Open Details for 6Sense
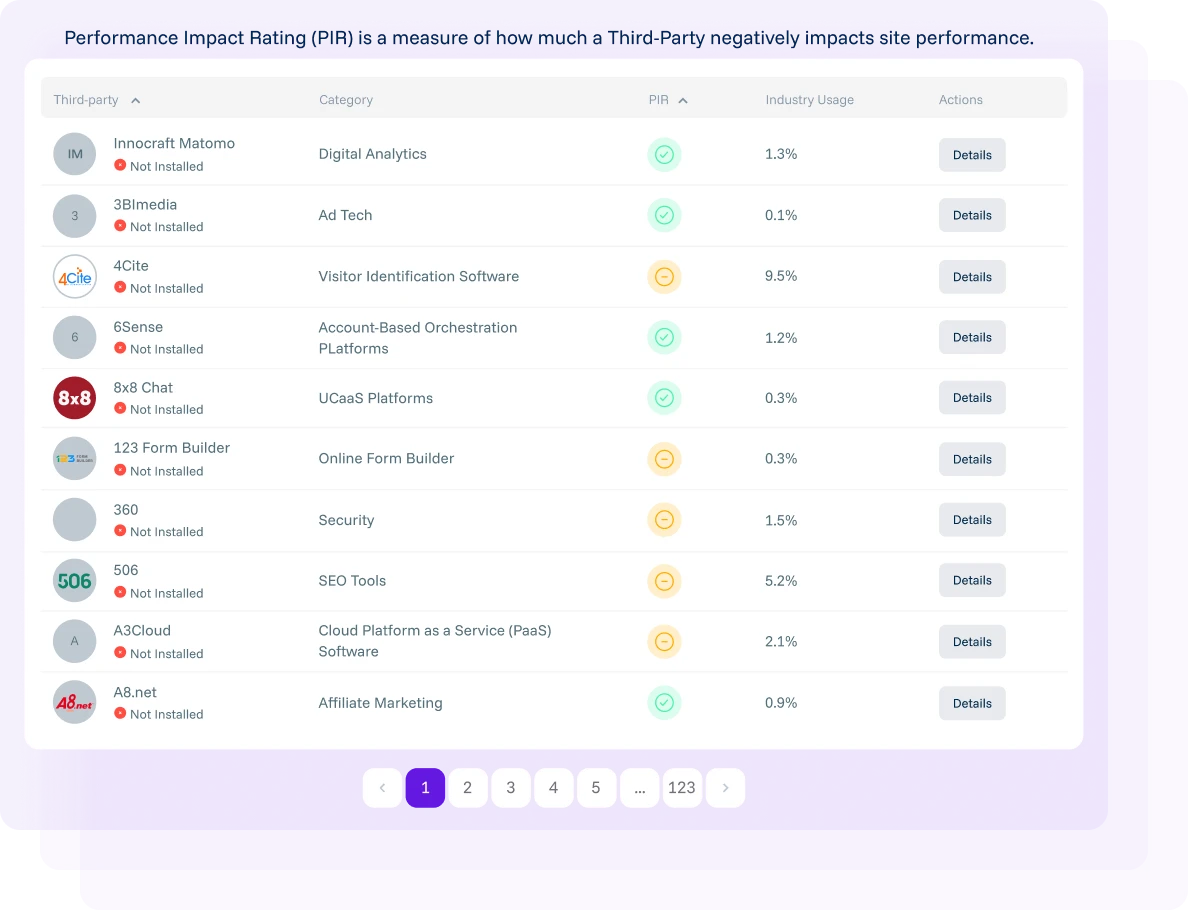Viewport: 1188px width, 910px height. [x=972, y=337]
